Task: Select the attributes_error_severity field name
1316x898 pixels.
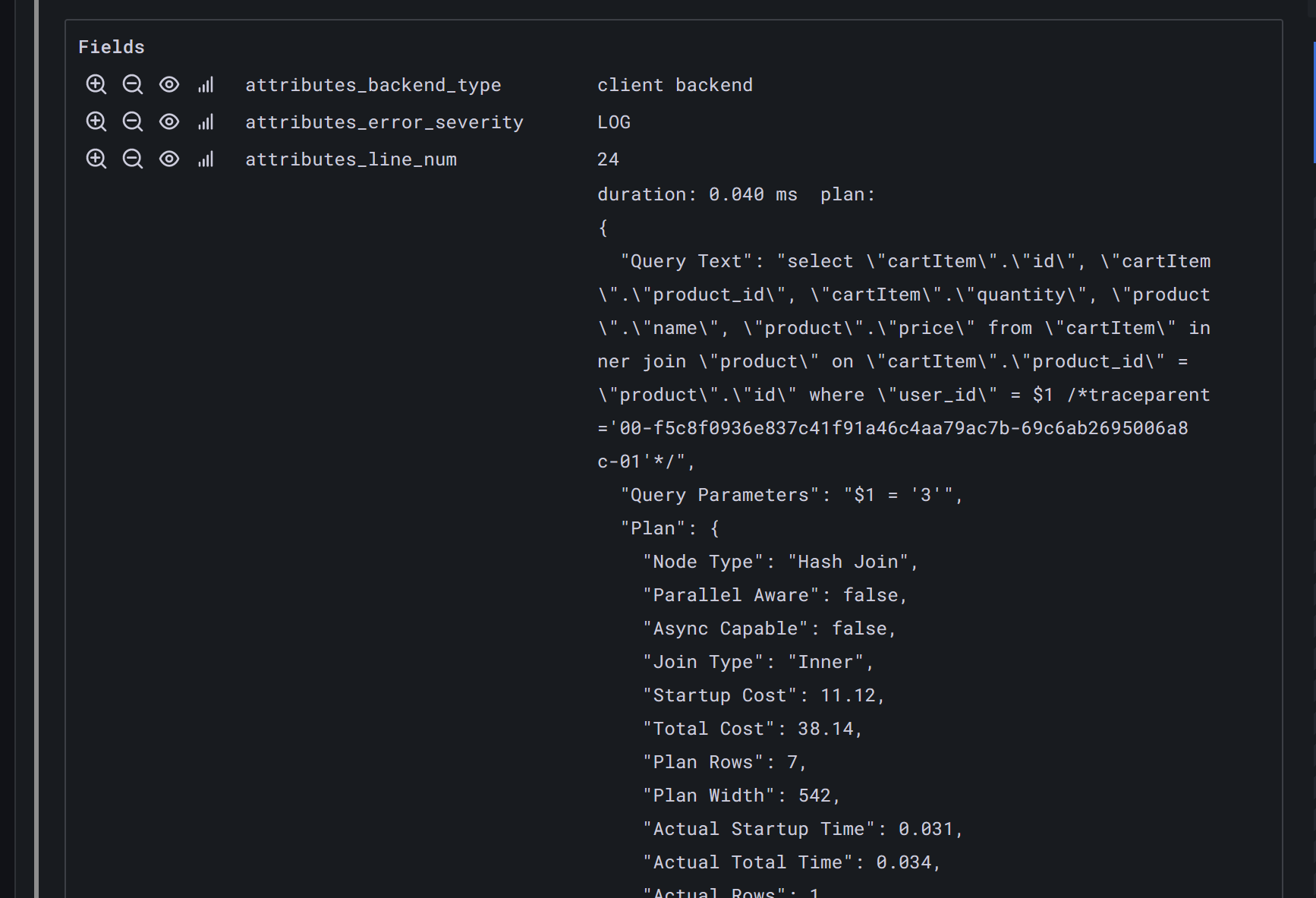Action: tap(384, 121)
